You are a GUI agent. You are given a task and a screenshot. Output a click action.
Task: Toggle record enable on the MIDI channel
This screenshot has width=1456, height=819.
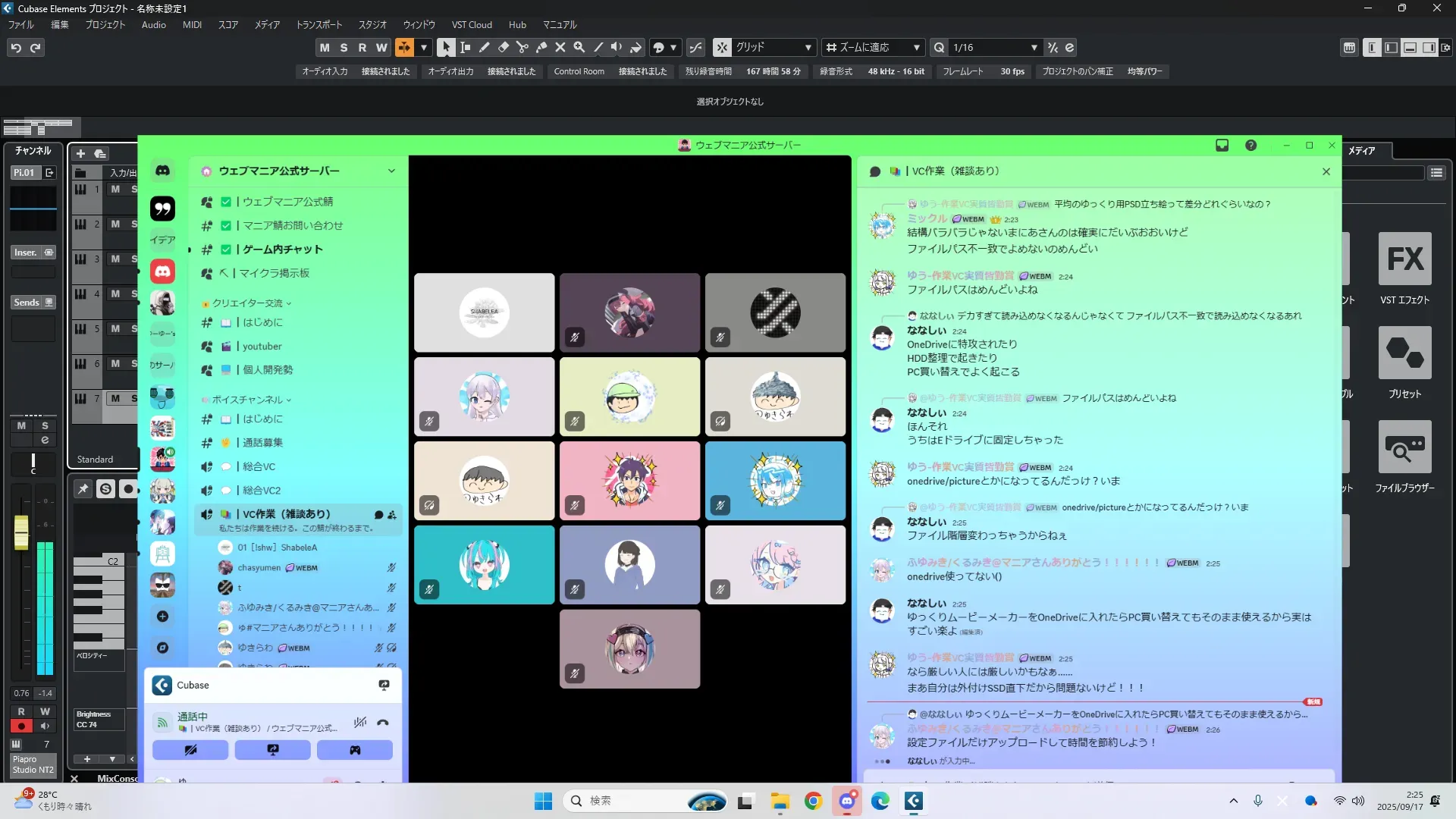coord(21,726)
